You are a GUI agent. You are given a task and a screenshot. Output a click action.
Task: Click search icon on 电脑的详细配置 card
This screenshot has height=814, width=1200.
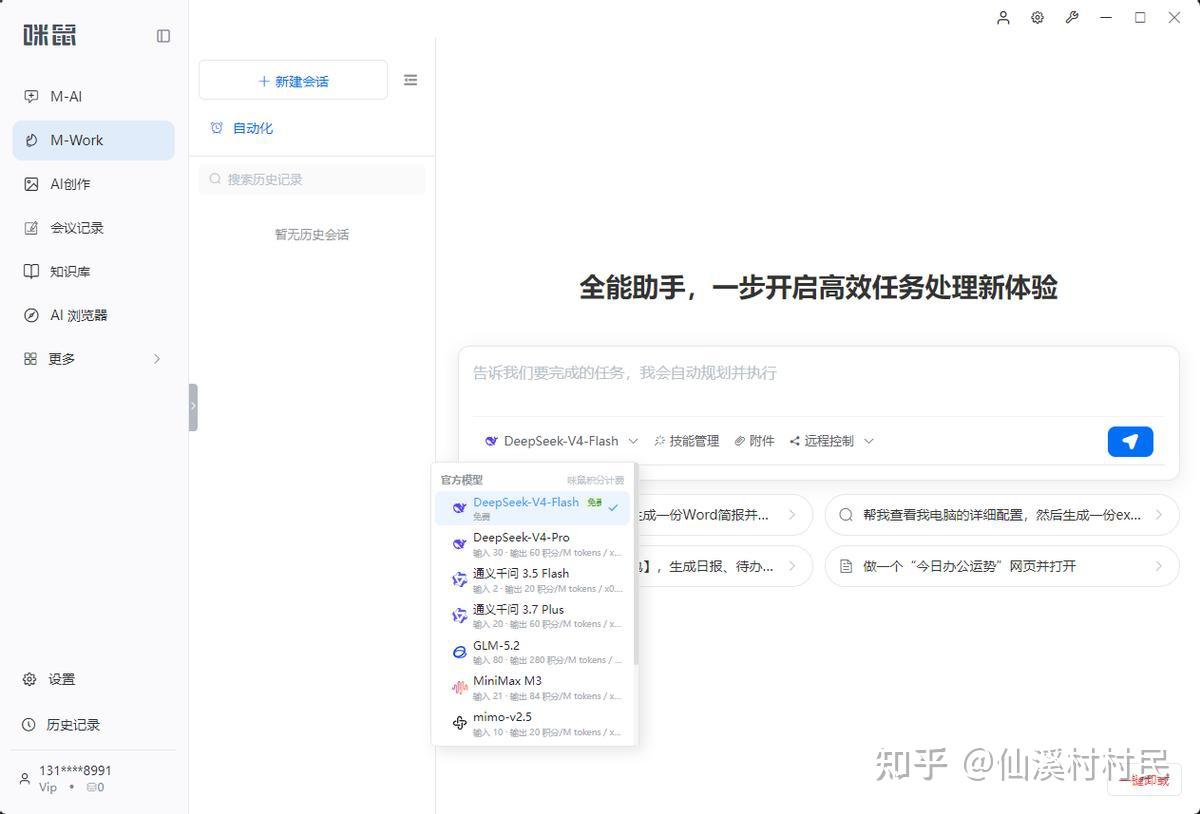[846, 515]
